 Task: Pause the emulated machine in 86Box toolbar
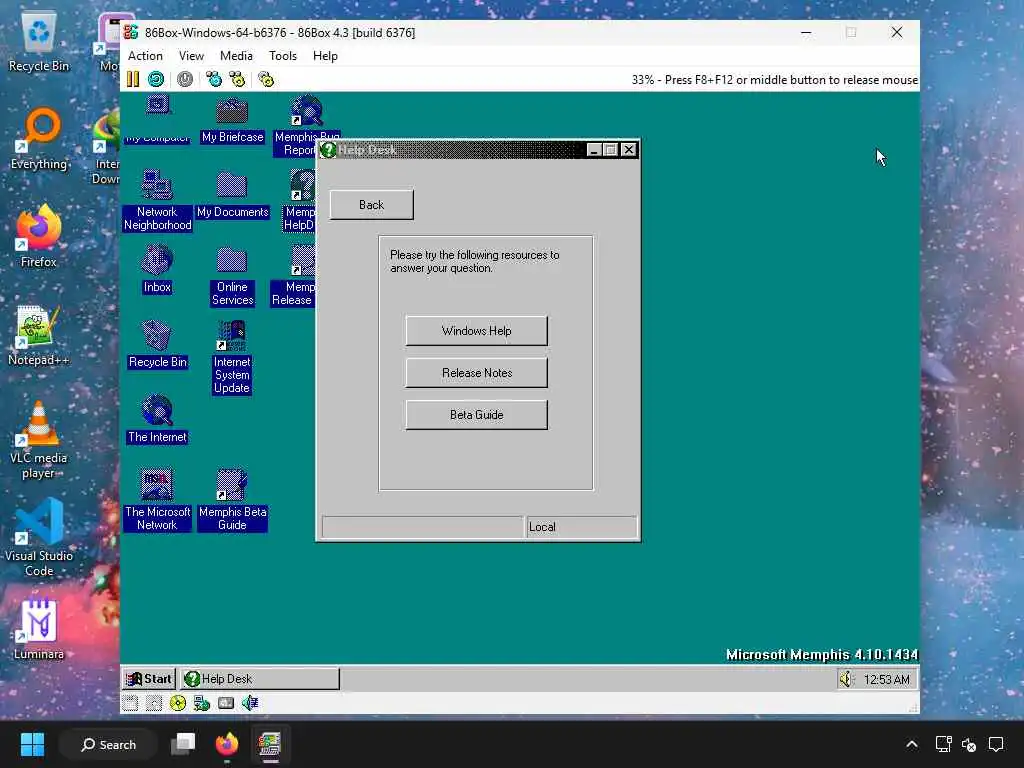(x=133, y=80)
